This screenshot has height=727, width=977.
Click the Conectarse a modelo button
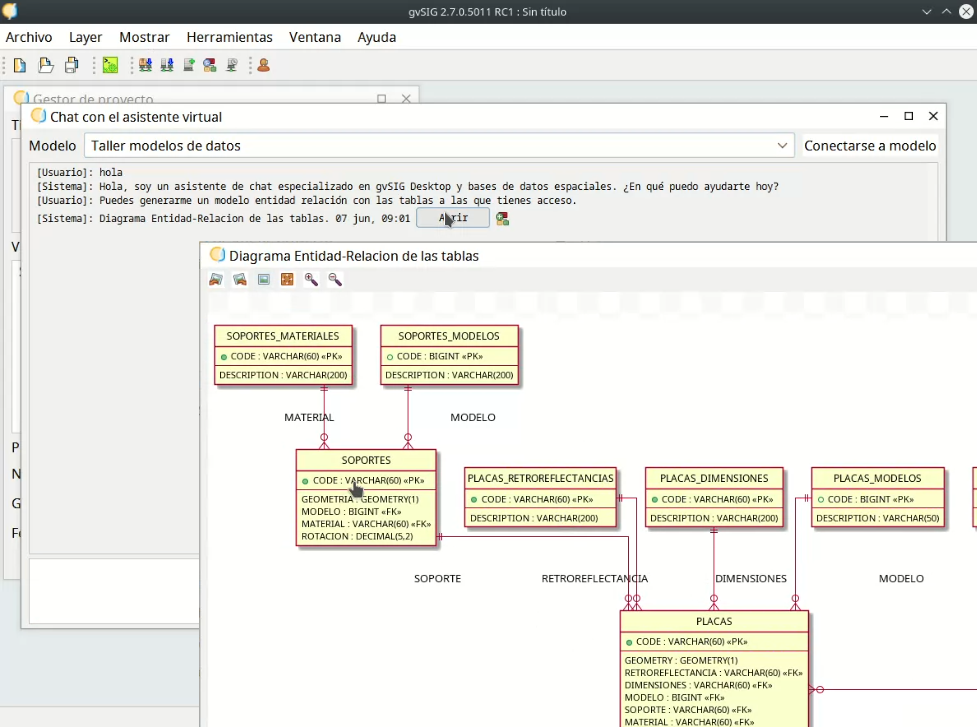[x=870, y=146]
